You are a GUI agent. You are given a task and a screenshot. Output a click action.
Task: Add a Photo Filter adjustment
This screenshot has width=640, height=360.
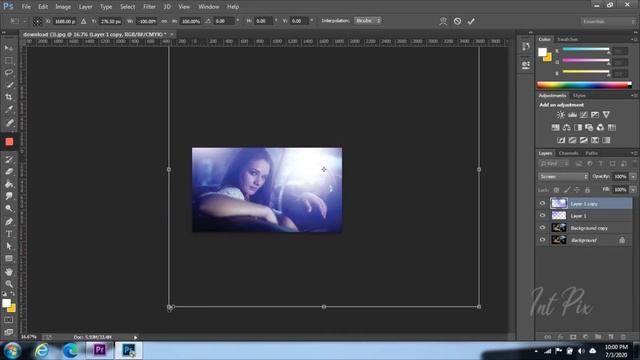click(x=589, y=128)
